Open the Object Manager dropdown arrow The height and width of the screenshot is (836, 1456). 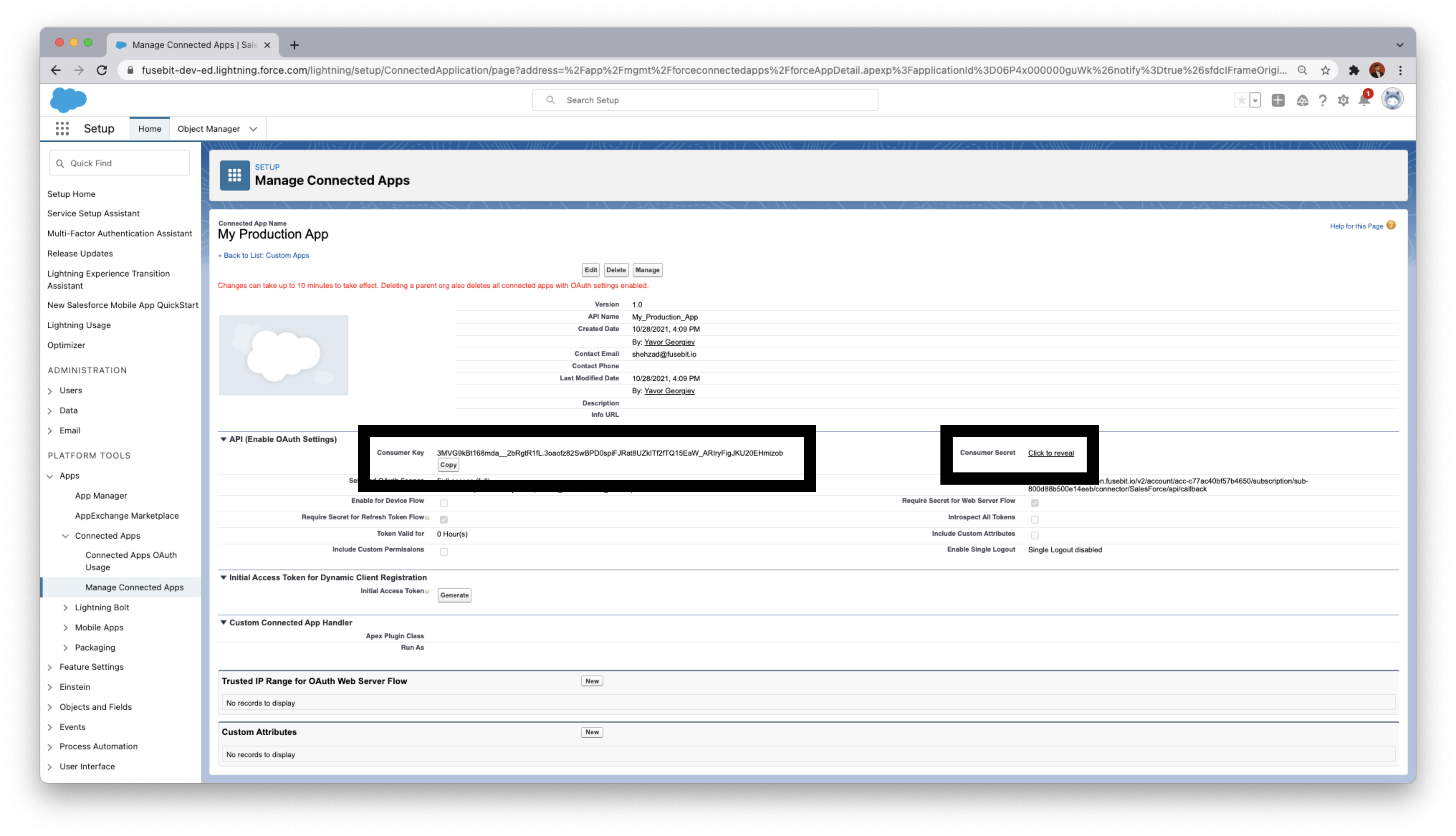click(253, 129)
